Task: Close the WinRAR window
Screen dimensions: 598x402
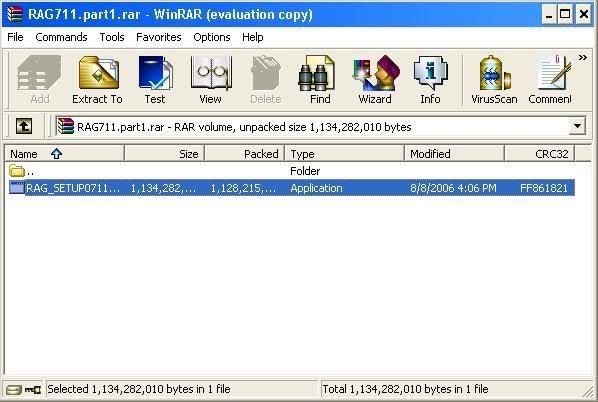Action: (584, 14)
